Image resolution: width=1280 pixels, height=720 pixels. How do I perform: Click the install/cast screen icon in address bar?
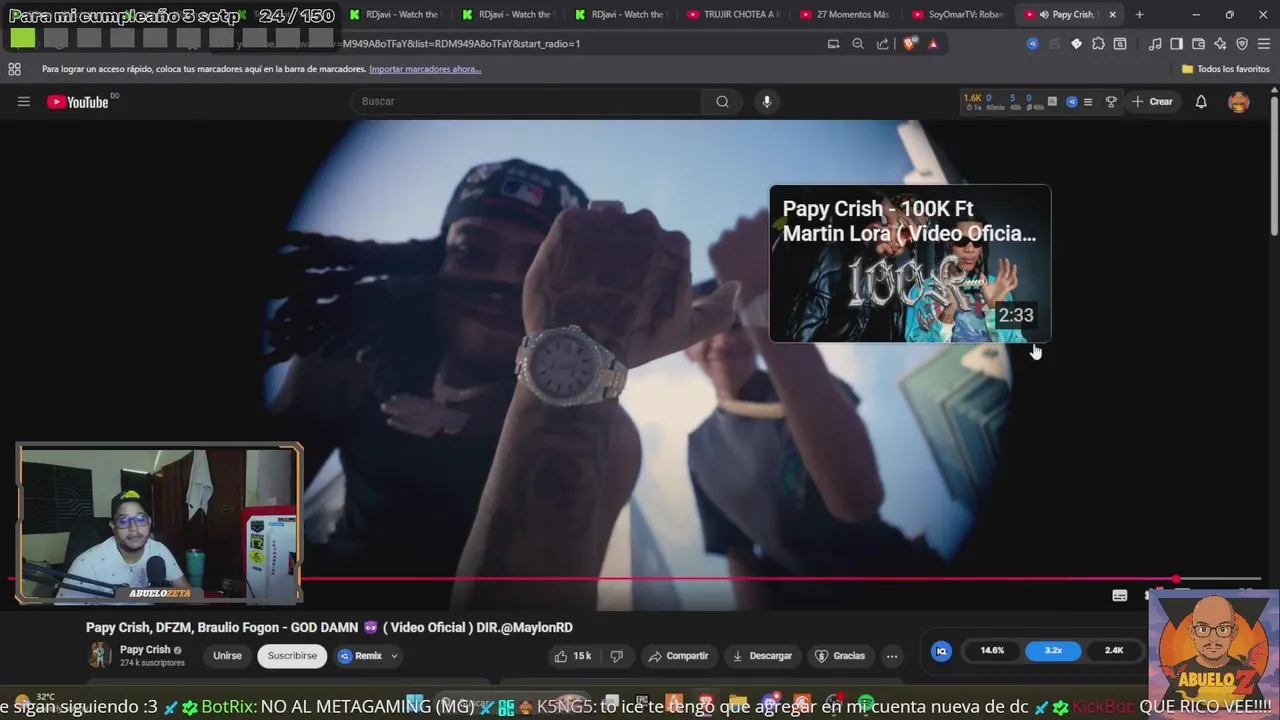coord(834,44)
